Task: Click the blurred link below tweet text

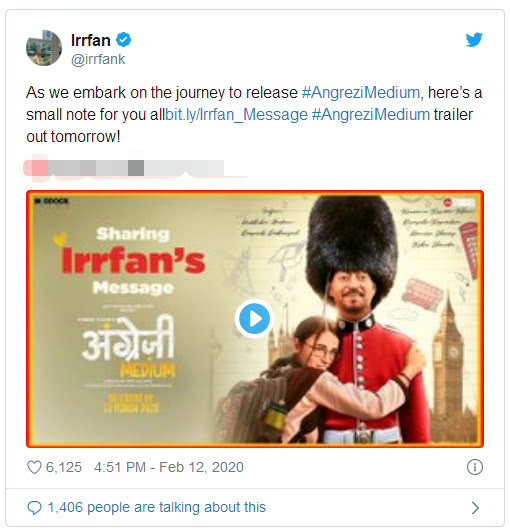Action: tap(135, 168)
